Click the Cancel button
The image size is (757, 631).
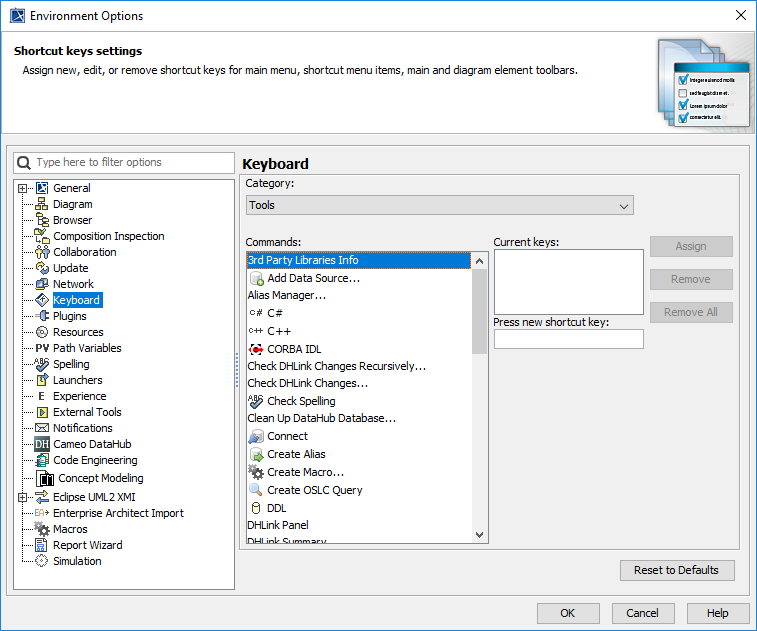[643, 613]
